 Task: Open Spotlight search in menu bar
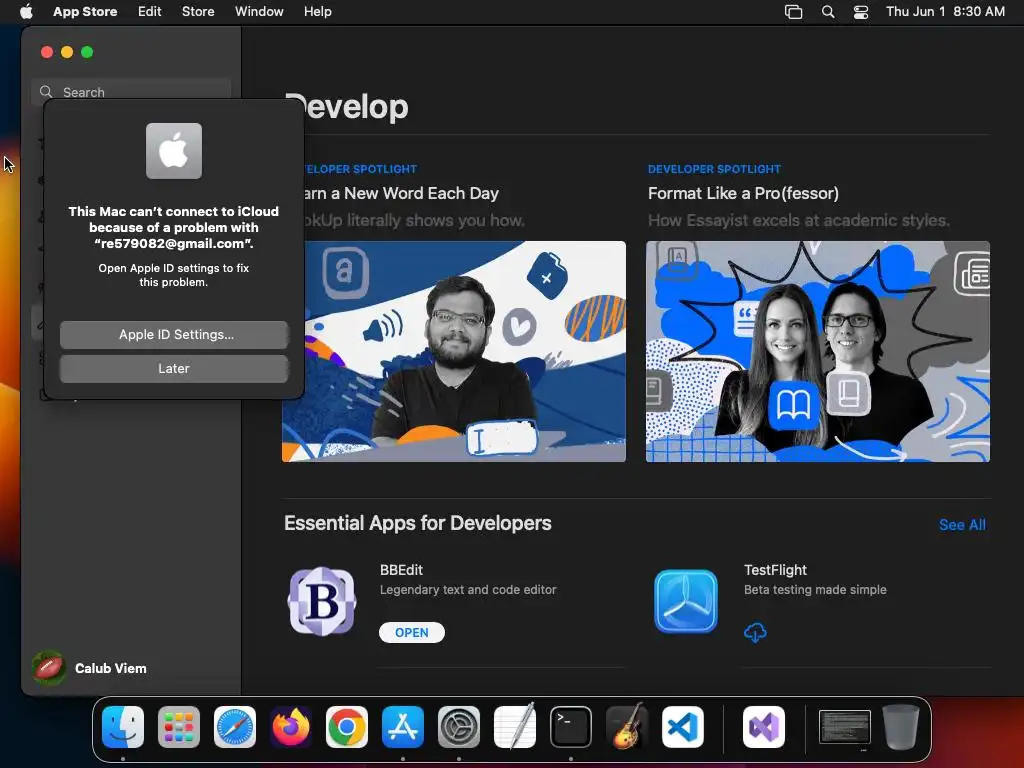click(827, 11)
